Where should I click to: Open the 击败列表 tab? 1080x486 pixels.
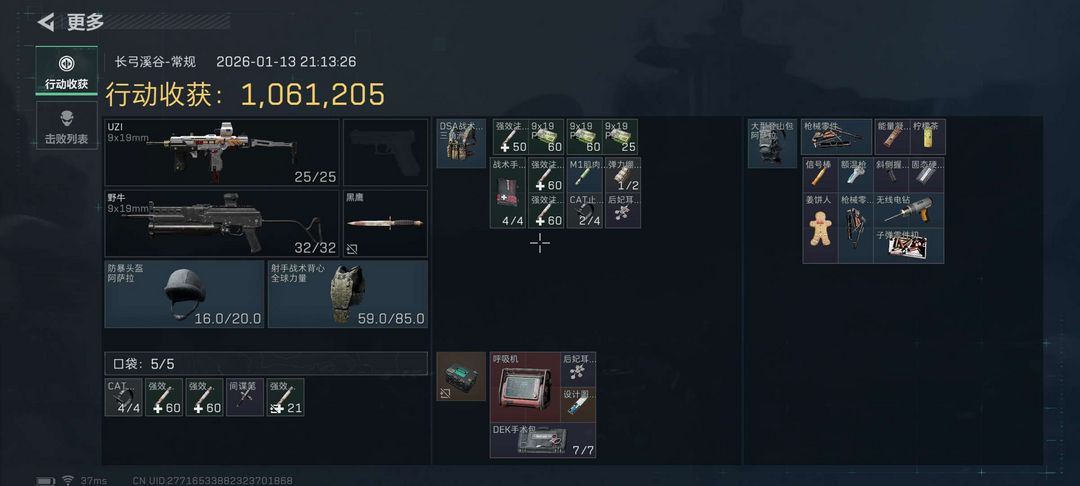(x=67, y=125)
